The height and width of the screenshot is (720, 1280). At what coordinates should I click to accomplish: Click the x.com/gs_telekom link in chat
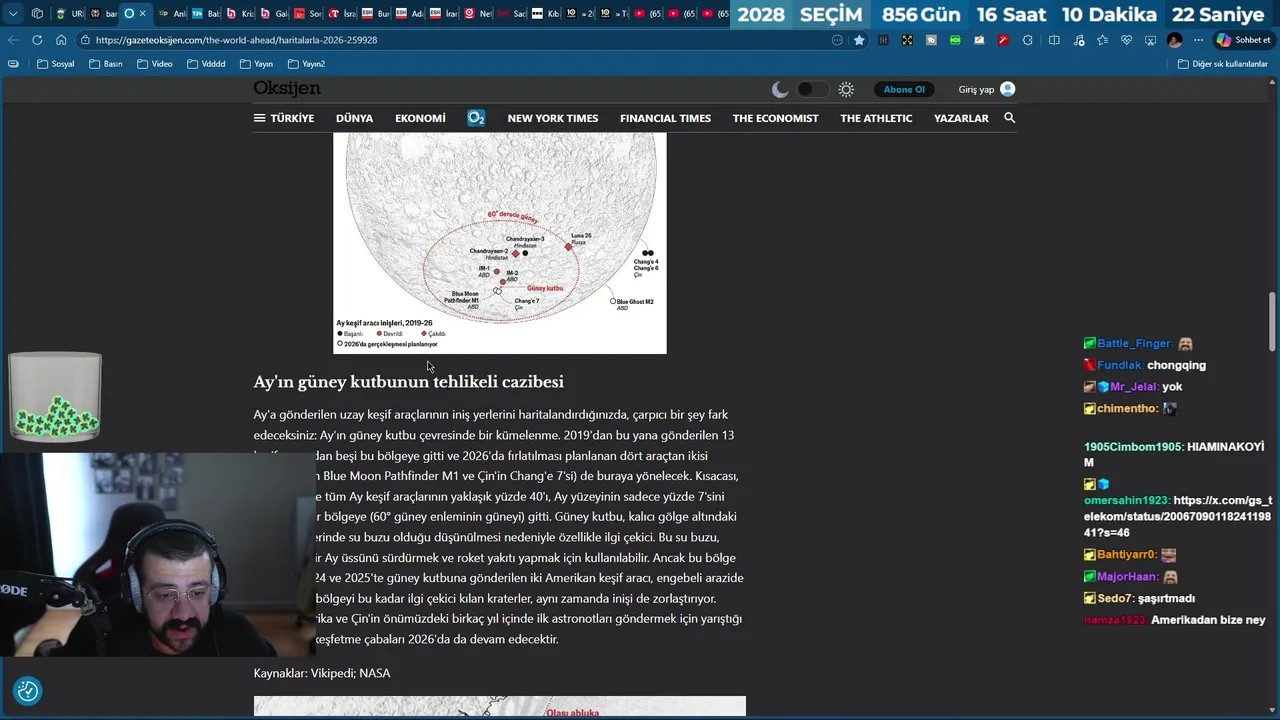(x=1178, y=517)
